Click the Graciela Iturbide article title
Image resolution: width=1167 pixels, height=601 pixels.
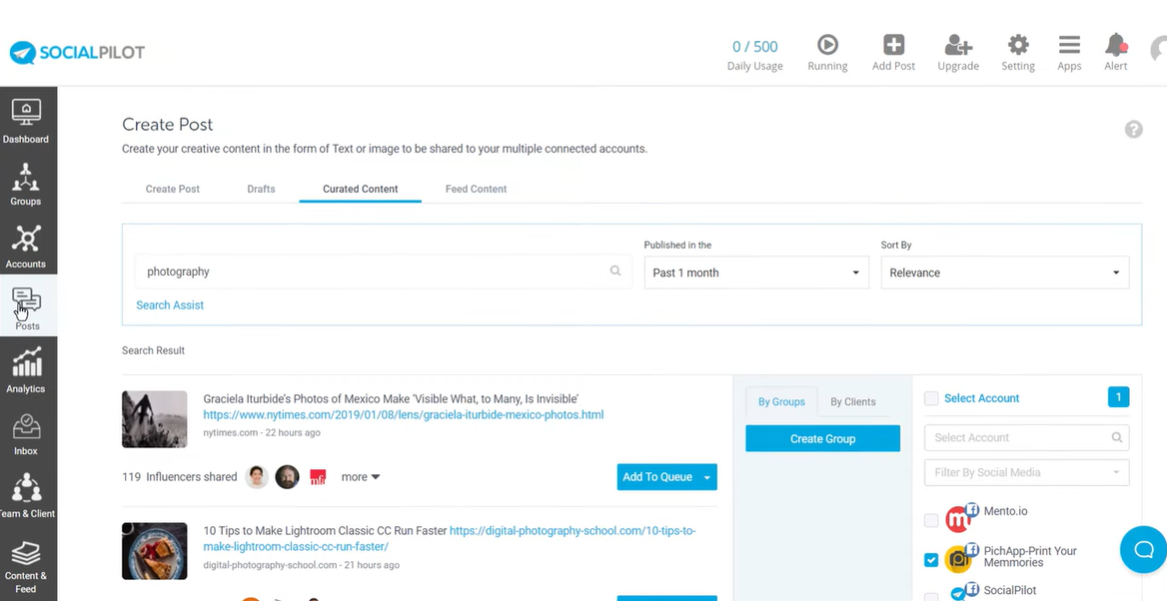(x=391, y=399)
